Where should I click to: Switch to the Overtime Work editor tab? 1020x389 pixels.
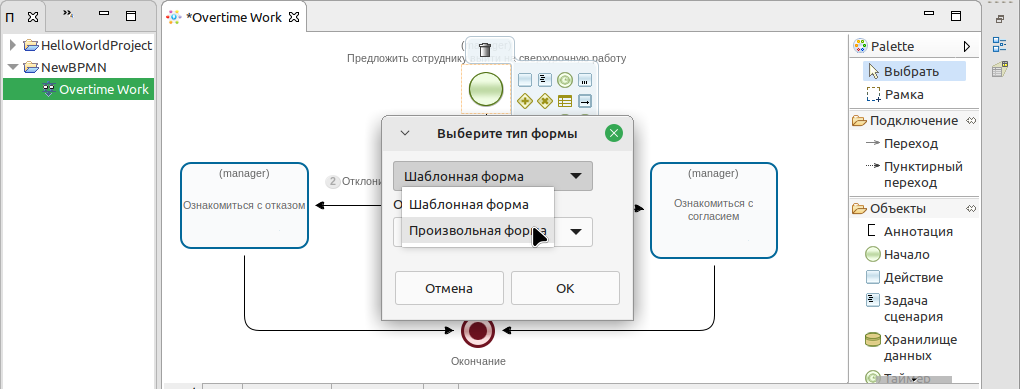234,18
